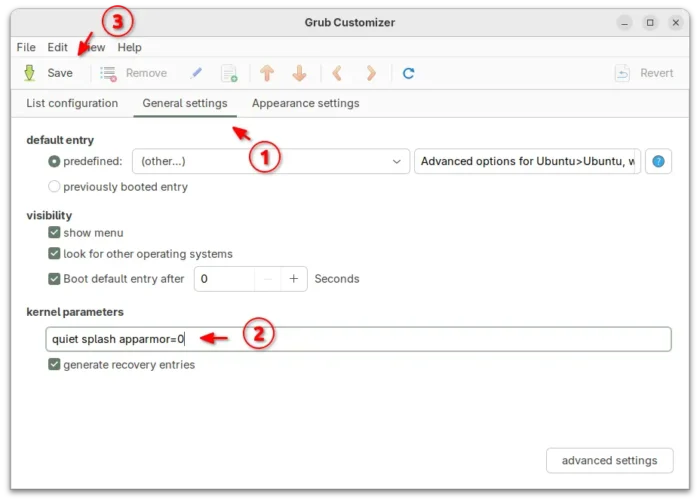Viewport: 700px width, 502px height.
Task: Open the predefined entry dropdown showing (other...)
Action: click(x=271, y=161)
